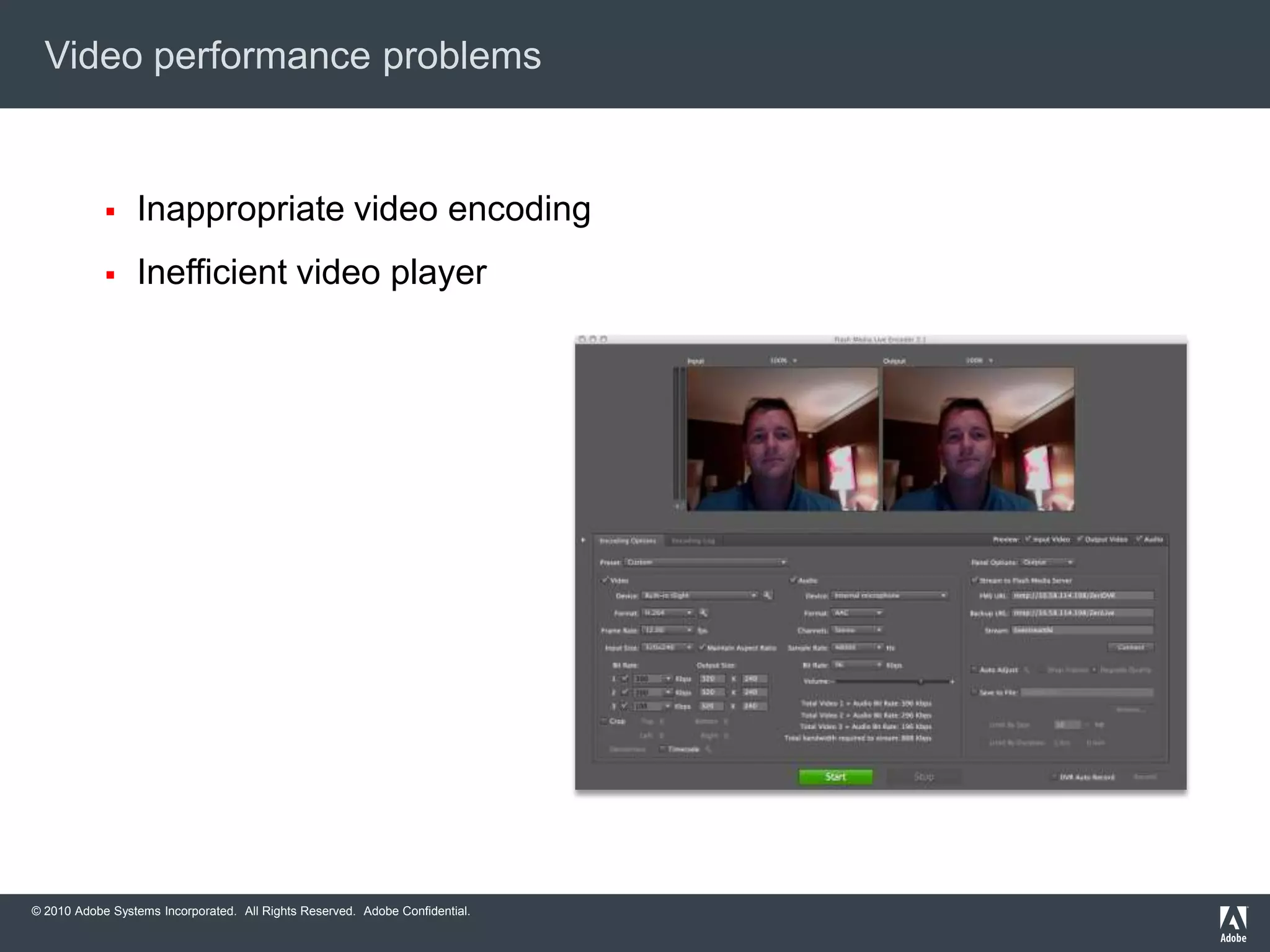Click the FMS URL input field
Image resolution: width=1270 pixels, height=952 pixels.
pos(1082,595)
